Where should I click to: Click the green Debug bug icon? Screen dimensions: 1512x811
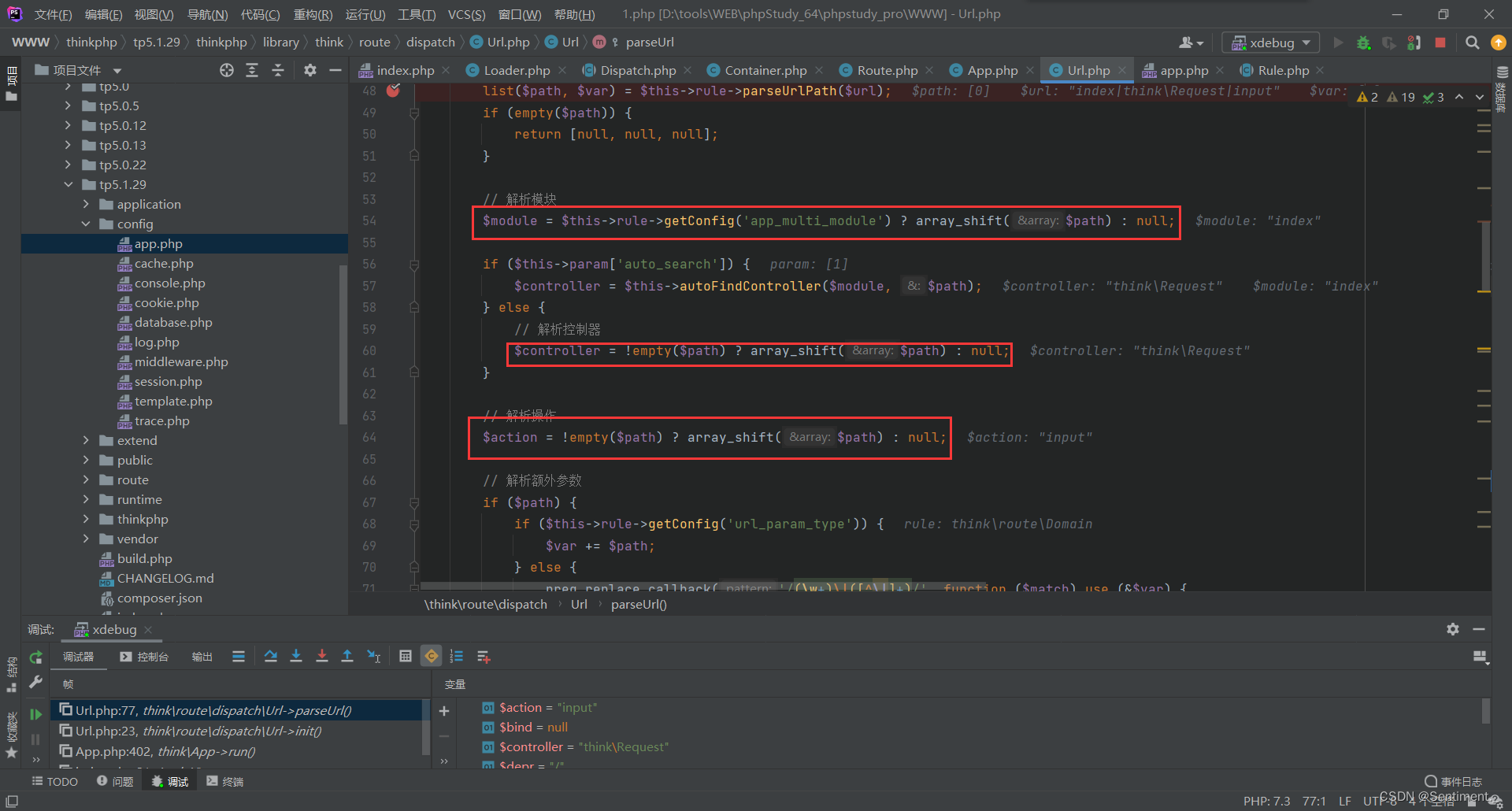(x=1364, y=43)
